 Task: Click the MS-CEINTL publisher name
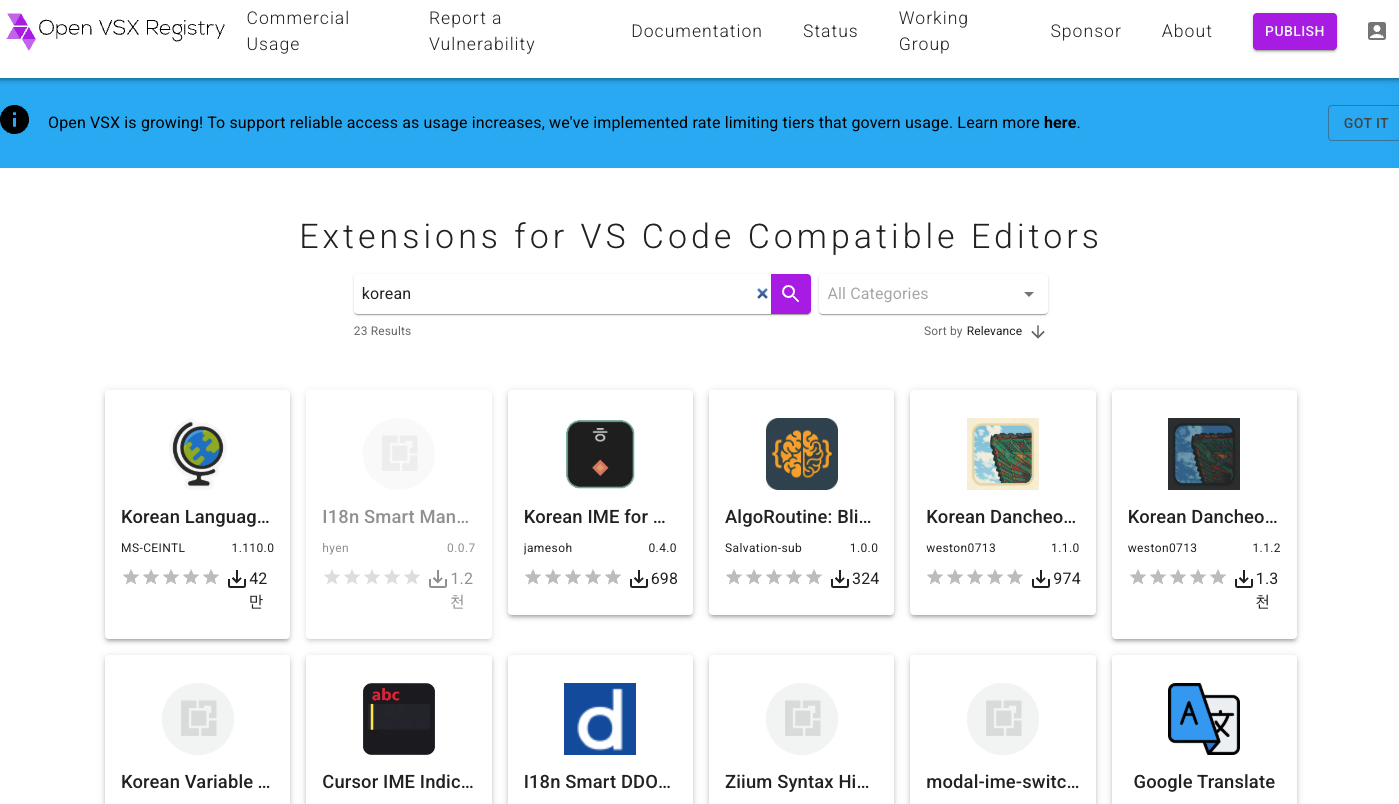click(x=153, y=548)
